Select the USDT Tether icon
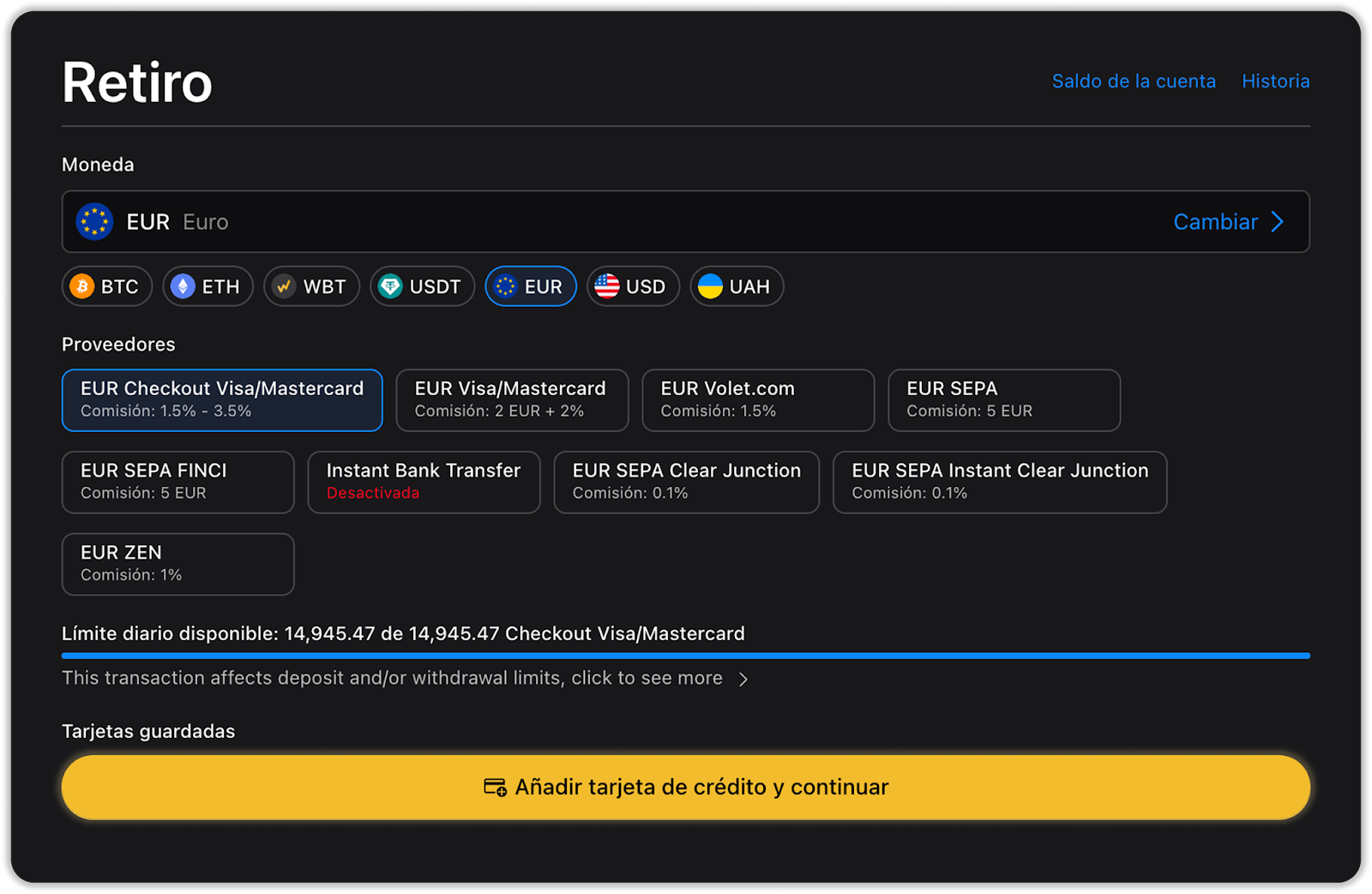Image resolution: width=1372 pixels, height=894 pixels. (x=390, y=286)
